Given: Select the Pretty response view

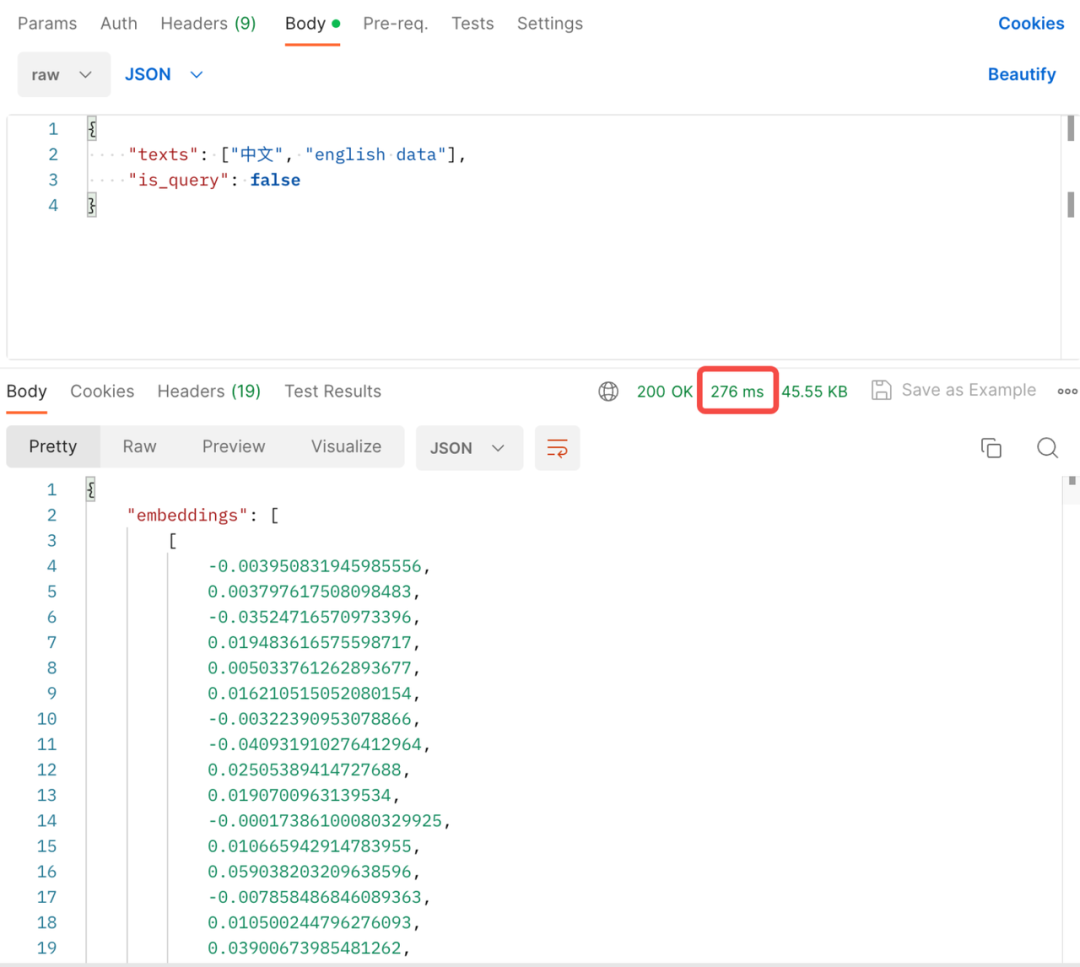Looking at the screenshot, I should (x=53, y=446).
